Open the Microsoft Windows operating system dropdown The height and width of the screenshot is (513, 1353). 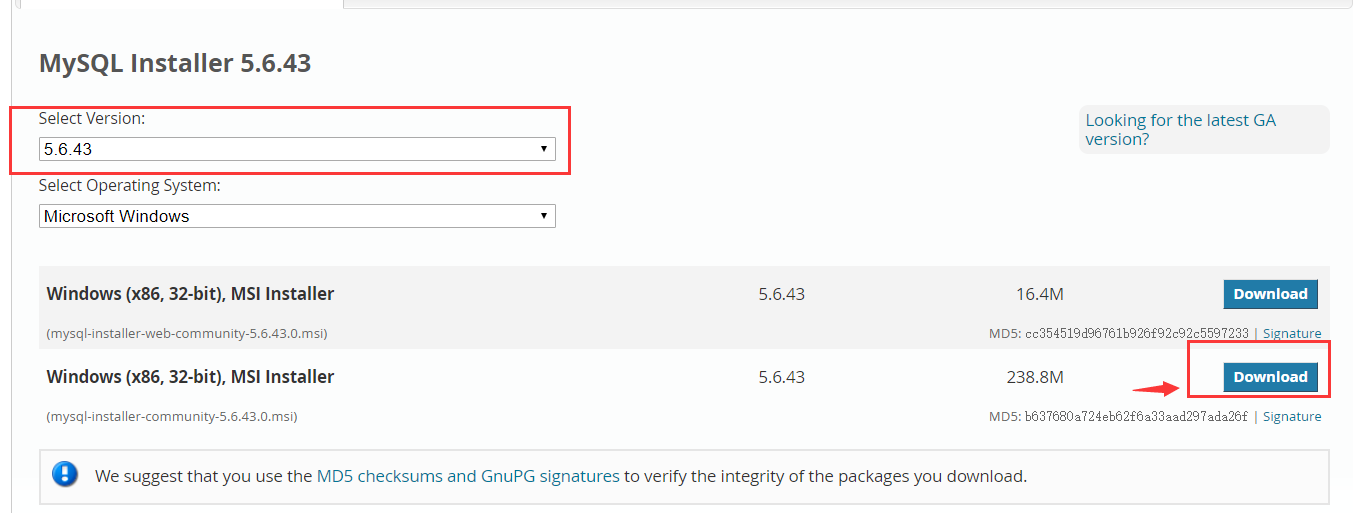point(297,216)
